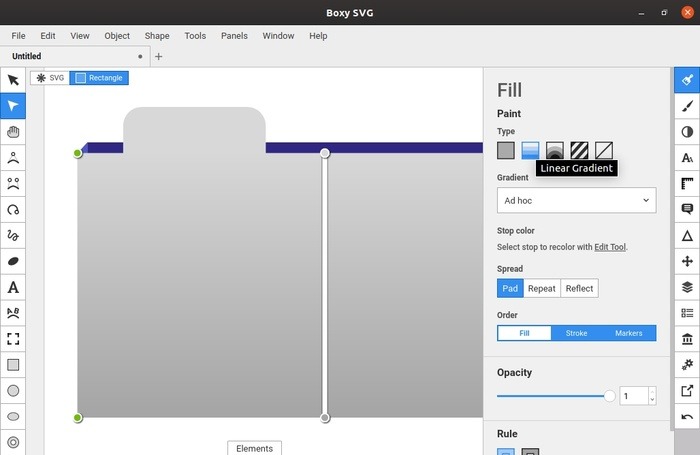This screenshot has height=455, width=700.
Task: Select the Pan hand tool
Action: [13, 132]
